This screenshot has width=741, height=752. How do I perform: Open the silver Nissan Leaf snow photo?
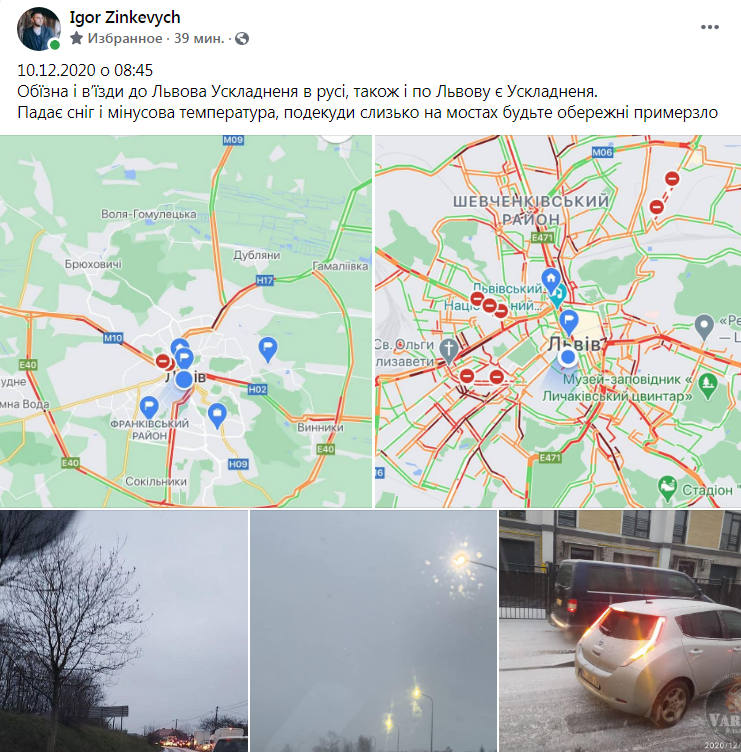(620, 631)
